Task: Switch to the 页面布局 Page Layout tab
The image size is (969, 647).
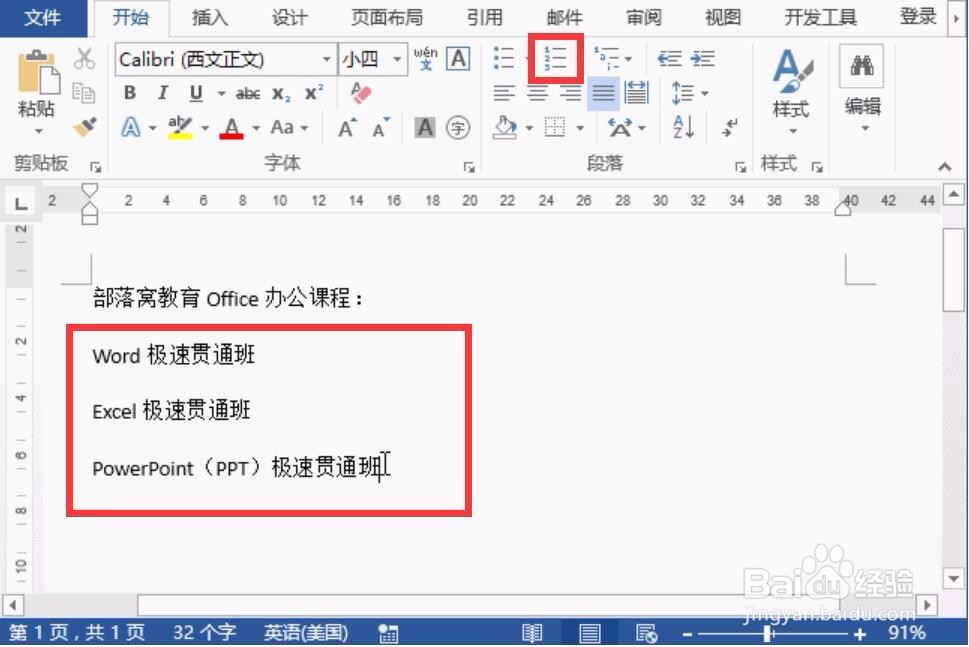Action: 387,17
